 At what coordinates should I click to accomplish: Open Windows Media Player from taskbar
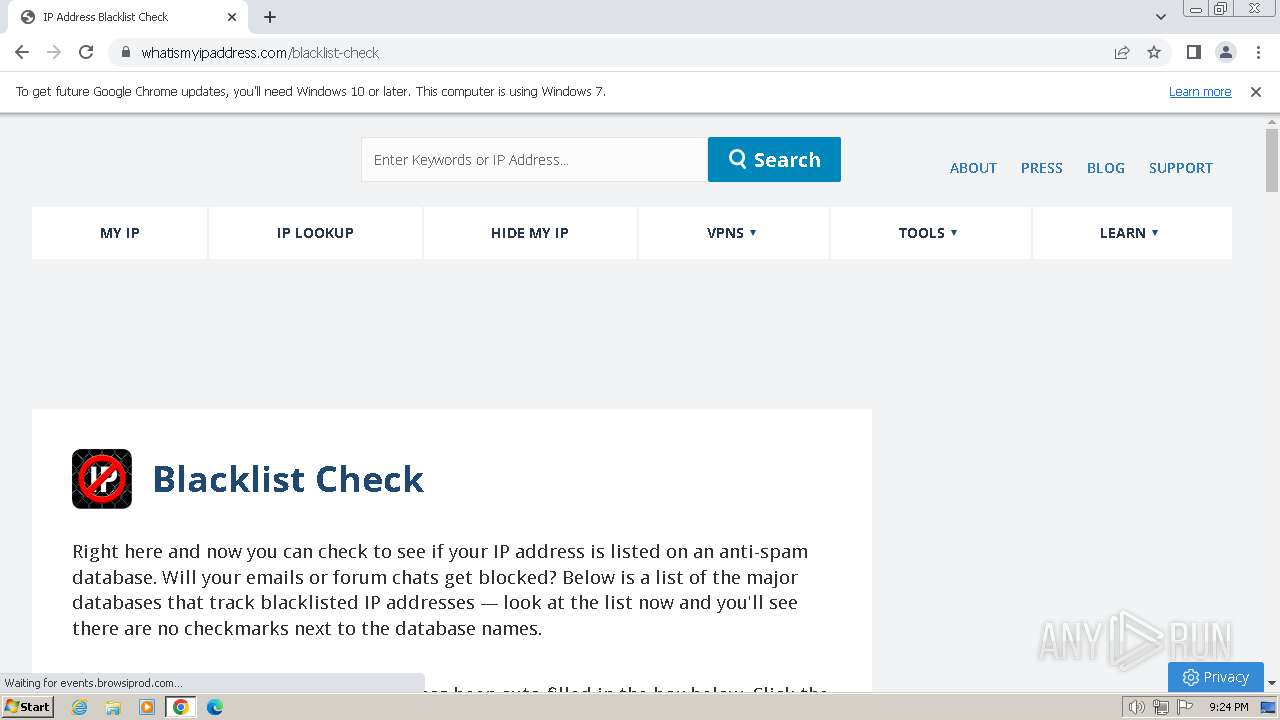[147, 707]
